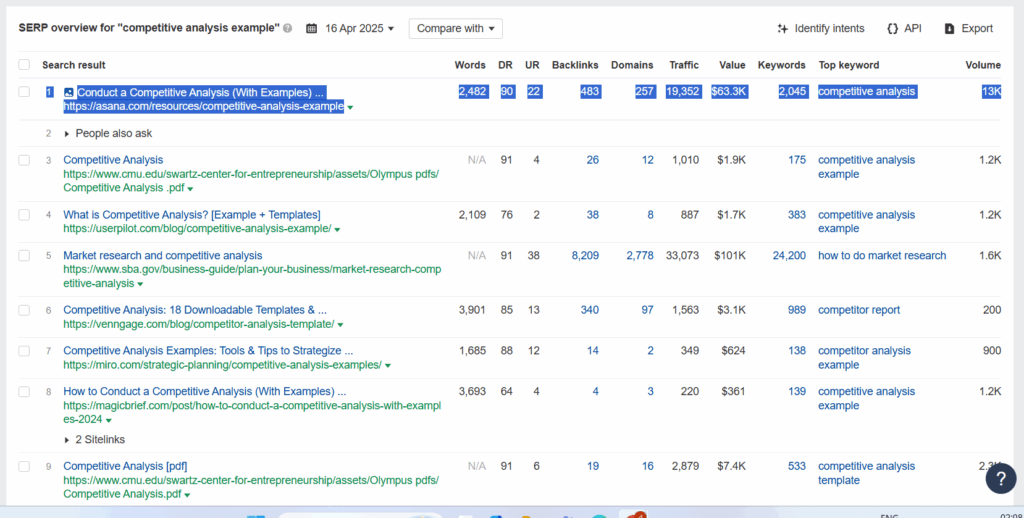1024x518 pixels.
Task: Open 'Market research and competitive analysis' link
Action: point(163,255)
